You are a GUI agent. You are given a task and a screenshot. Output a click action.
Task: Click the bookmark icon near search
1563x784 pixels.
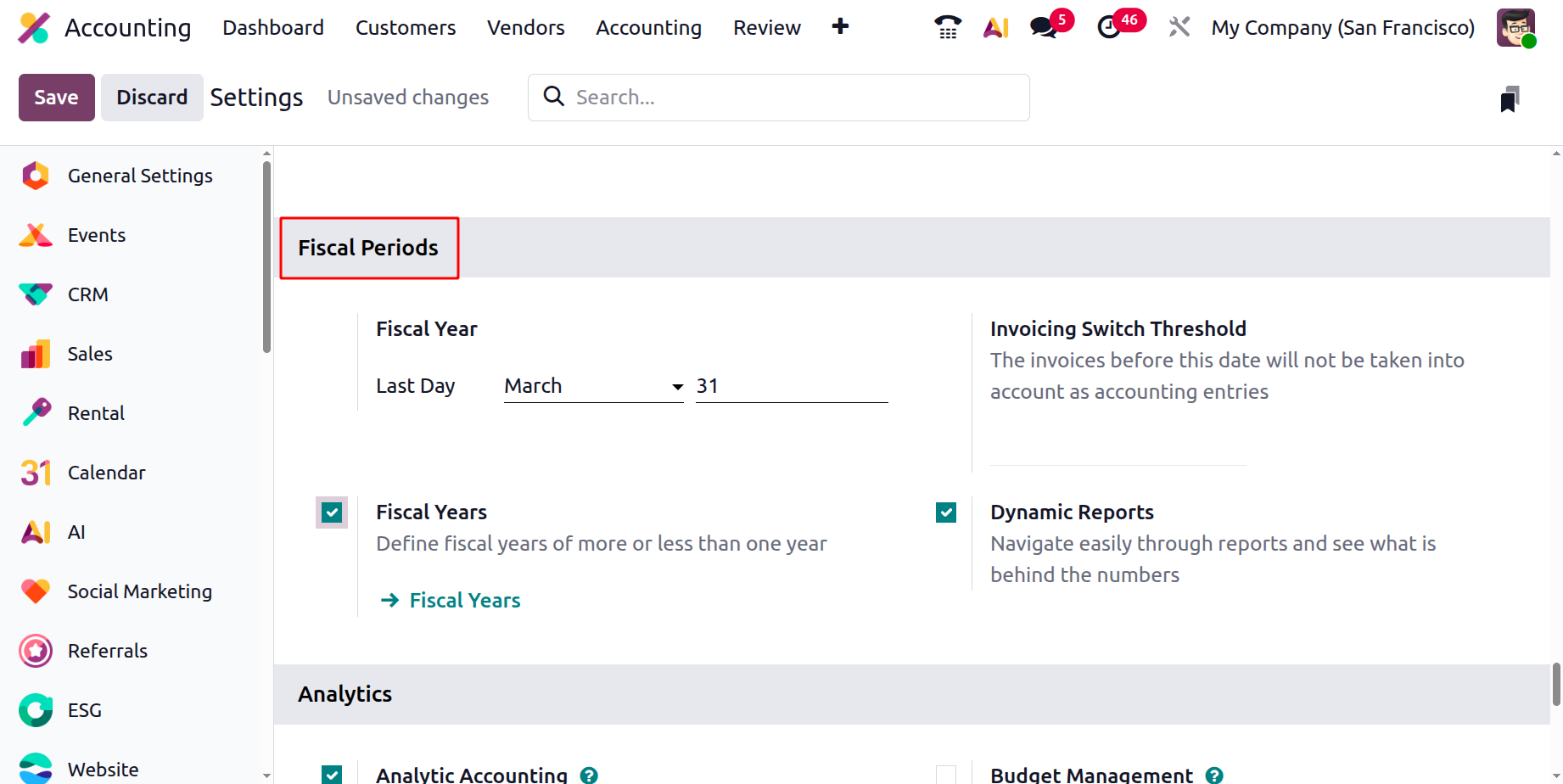click(1510, 99)
